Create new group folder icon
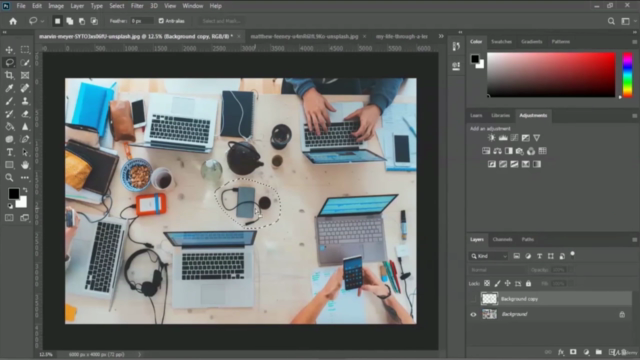The height and width of the screenshot is (360, 640). pos(598,352)
